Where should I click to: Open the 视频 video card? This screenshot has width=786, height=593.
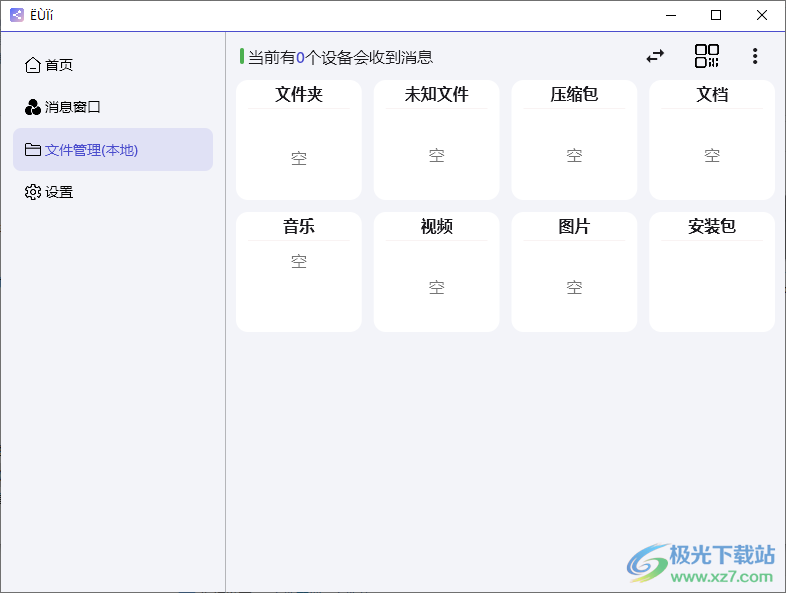pyautogui.click(x=437, y=272)
